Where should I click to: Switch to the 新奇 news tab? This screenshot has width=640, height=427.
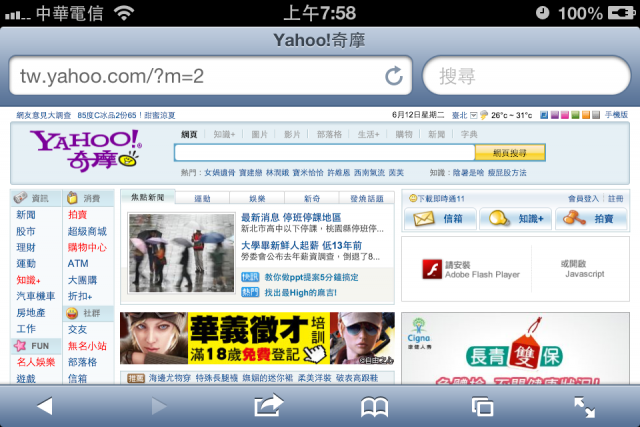[312, 198]
